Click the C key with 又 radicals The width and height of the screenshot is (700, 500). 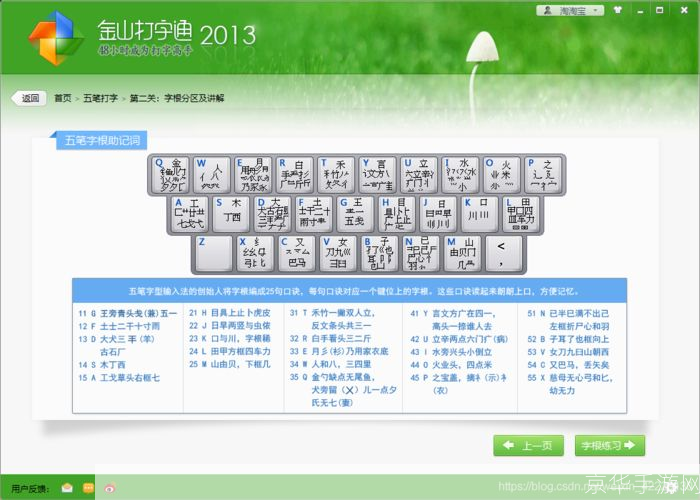[297, 253]
